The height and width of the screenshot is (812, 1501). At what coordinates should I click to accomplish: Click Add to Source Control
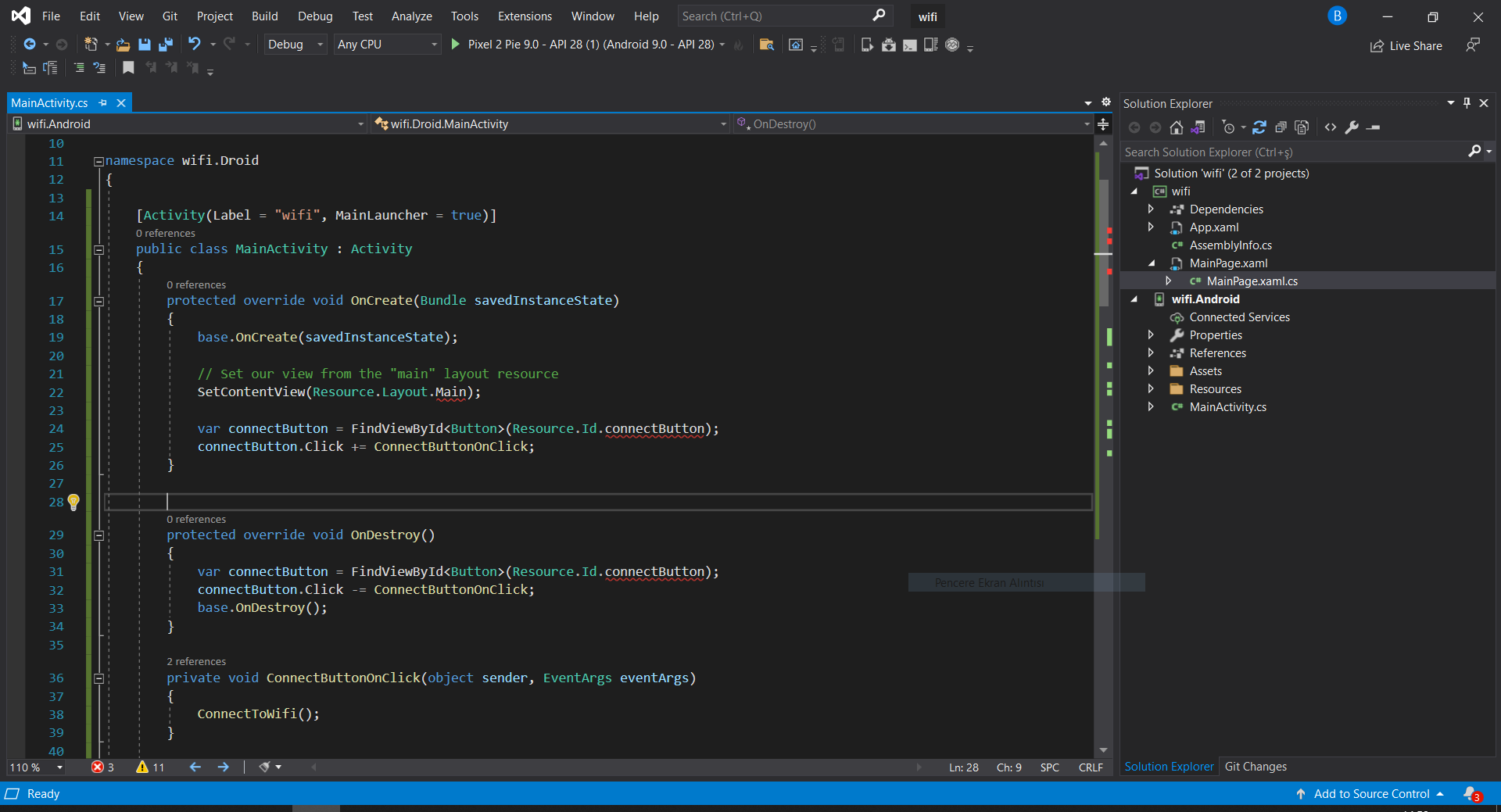click(1371, 794)
